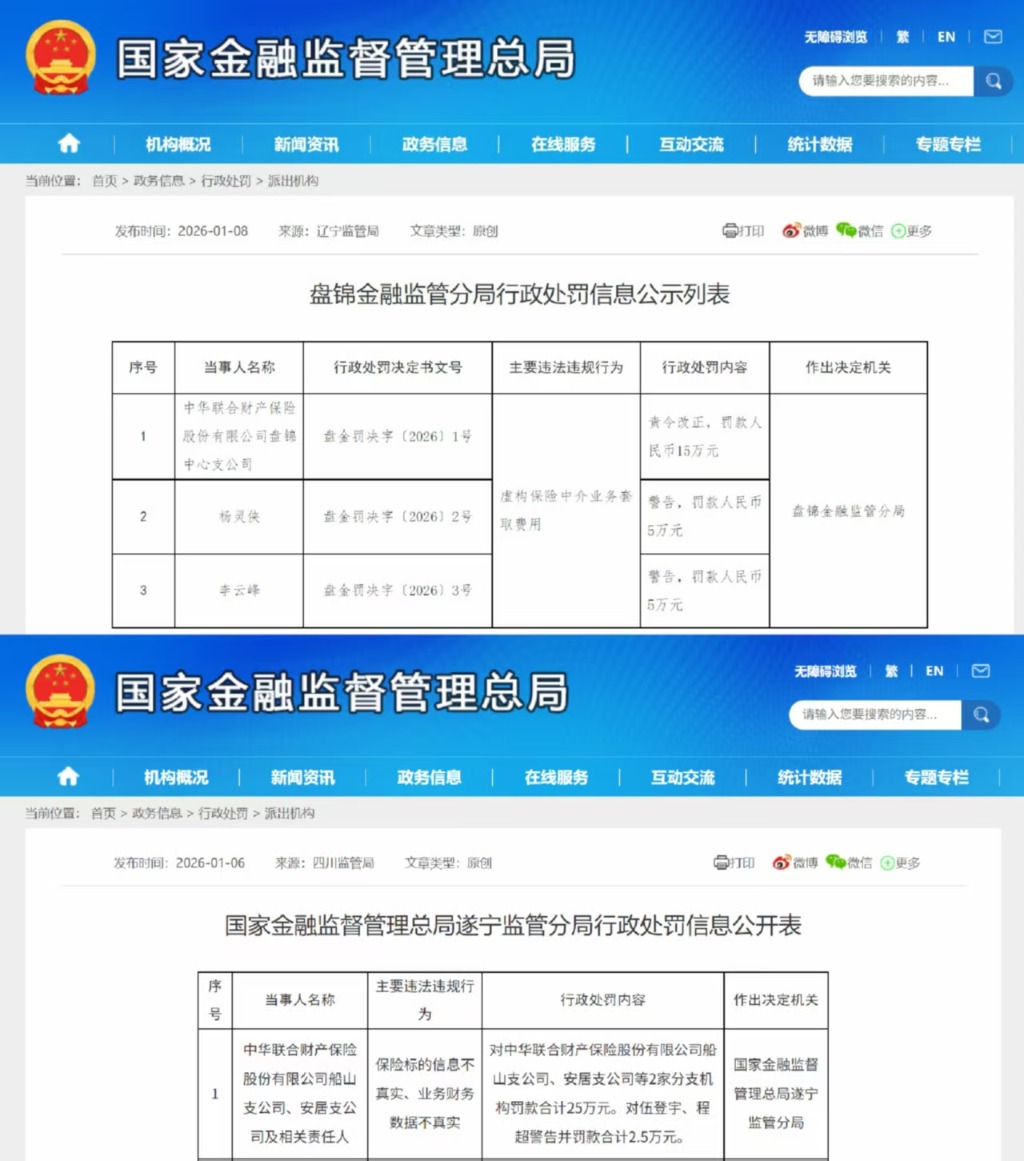Click table cell 盘金罚决字〔2026〕3号
Image resolution: width=1024 pixels, height=1161 pixels.
click(398, 590)
